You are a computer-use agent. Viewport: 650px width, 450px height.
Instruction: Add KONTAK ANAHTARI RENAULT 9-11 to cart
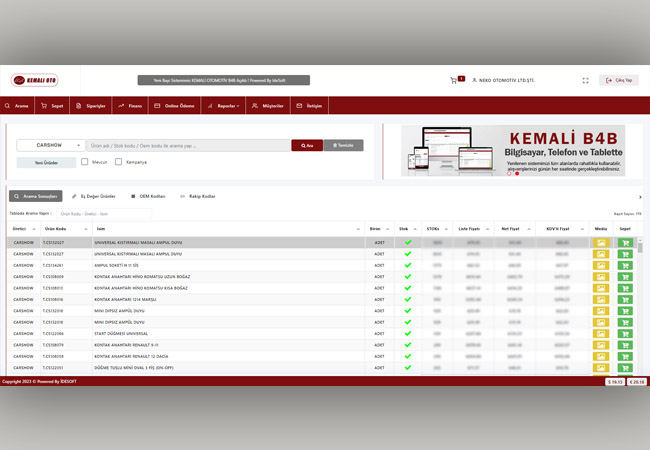(625, 345)
